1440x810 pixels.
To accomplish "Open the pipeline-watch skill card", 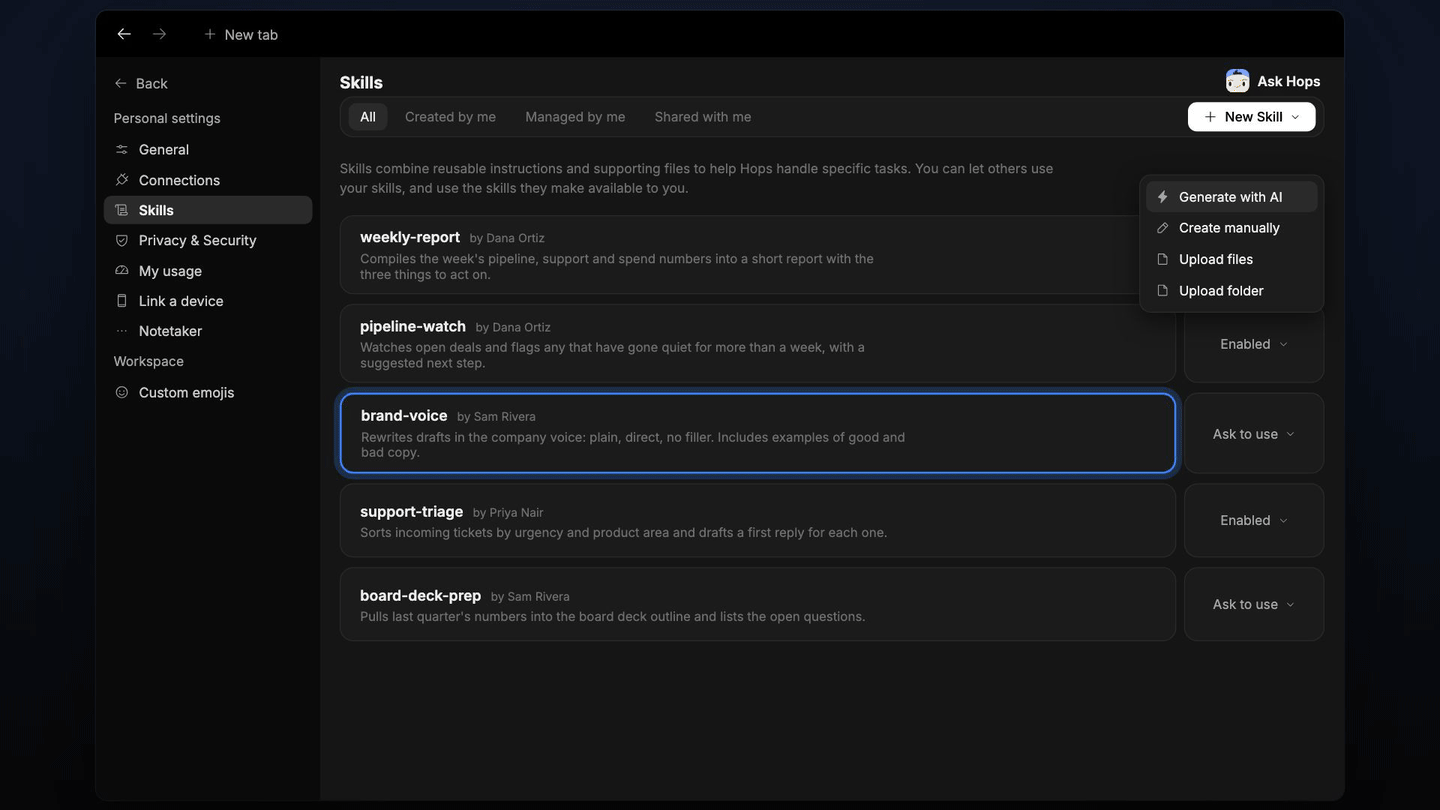I will click(758, 344).
